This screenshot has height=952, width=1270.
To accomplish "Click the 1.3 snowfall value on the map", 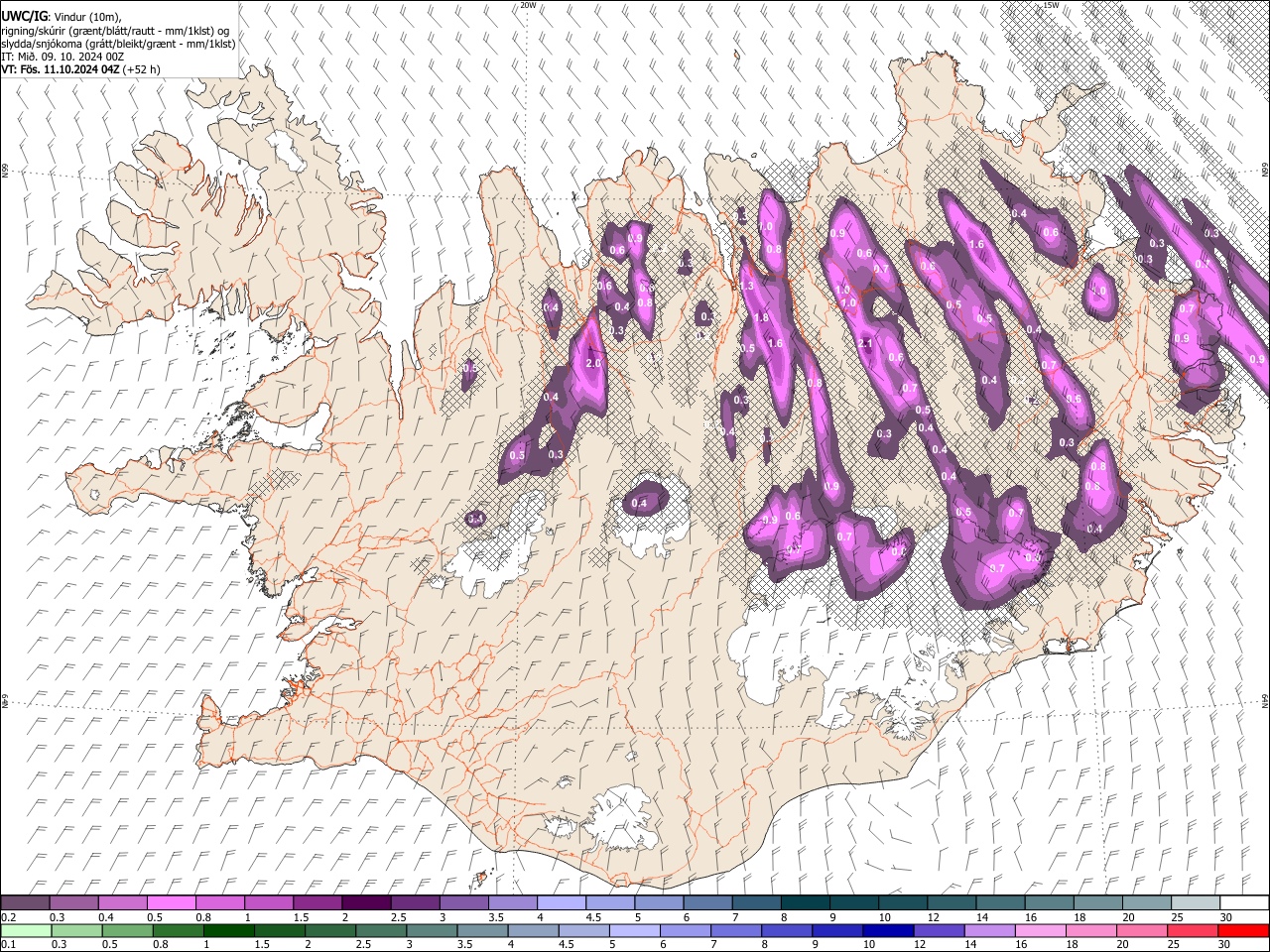I will (x=746, y=286).
